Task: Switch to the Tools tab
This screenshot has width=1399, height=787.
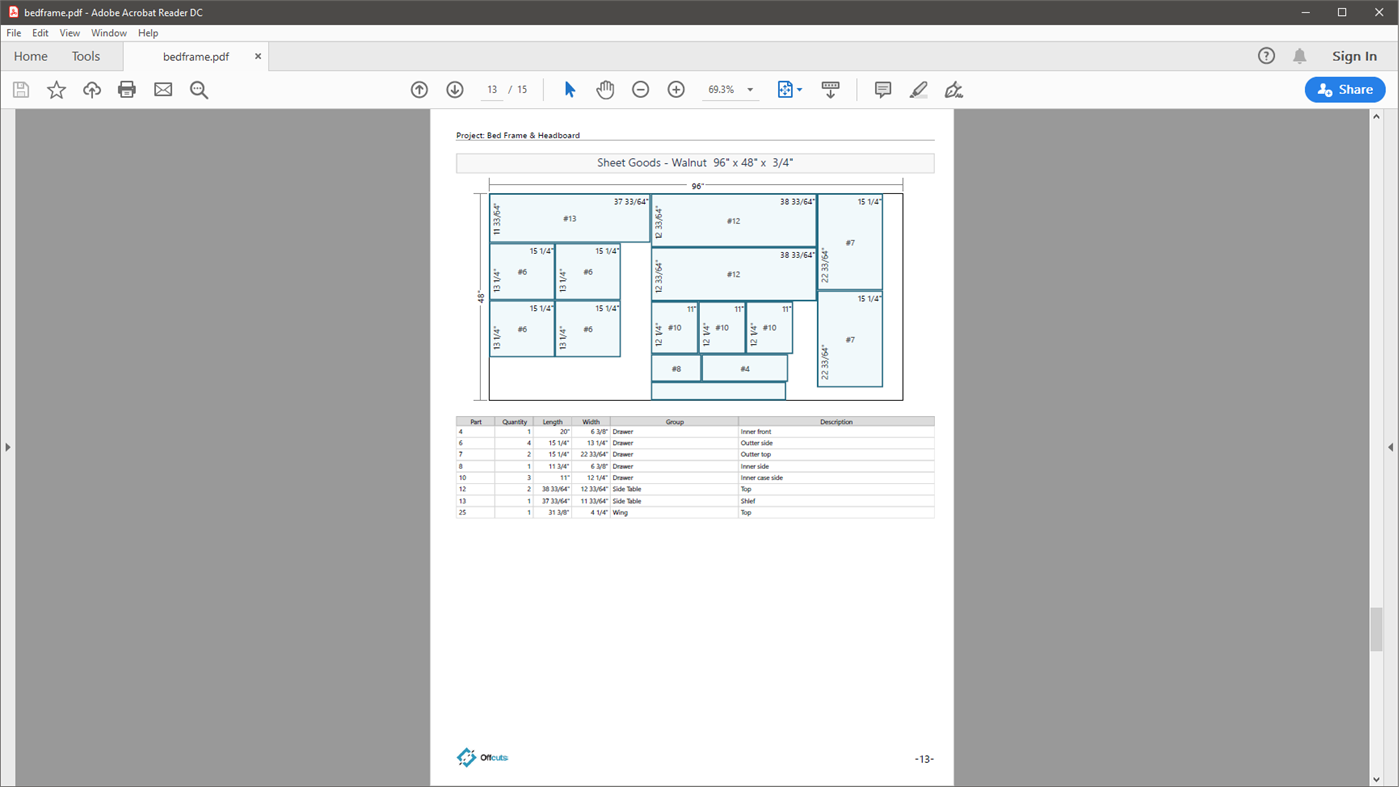Action: tap(86, 56)
